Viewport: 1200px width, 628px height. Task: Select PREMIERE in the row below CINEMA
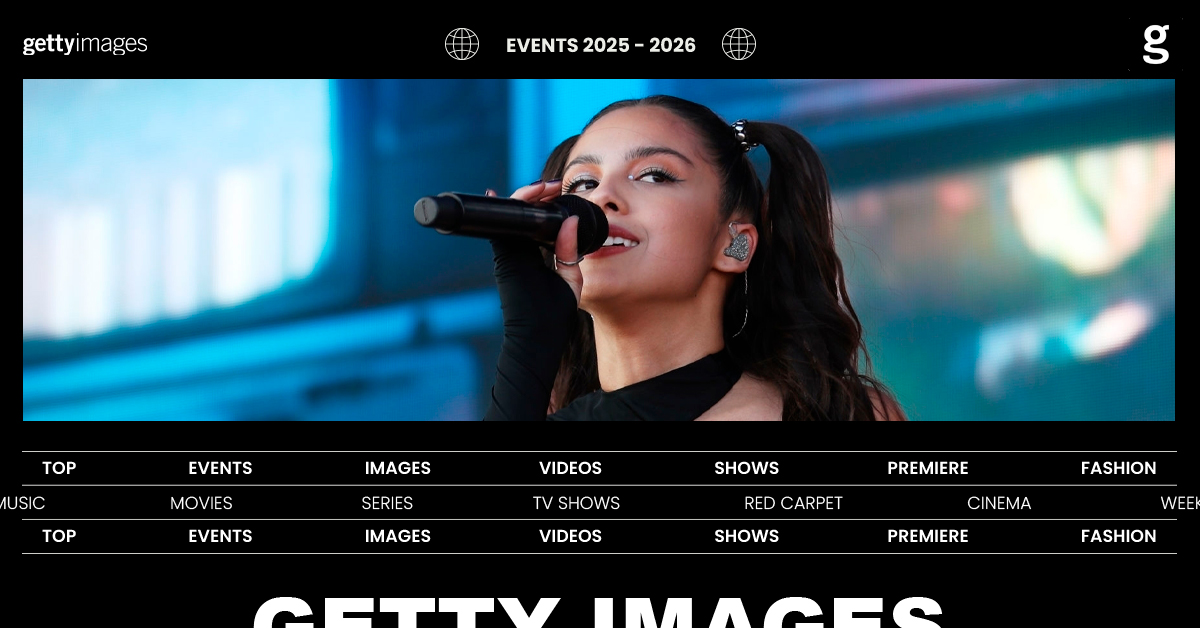[928, 536]
